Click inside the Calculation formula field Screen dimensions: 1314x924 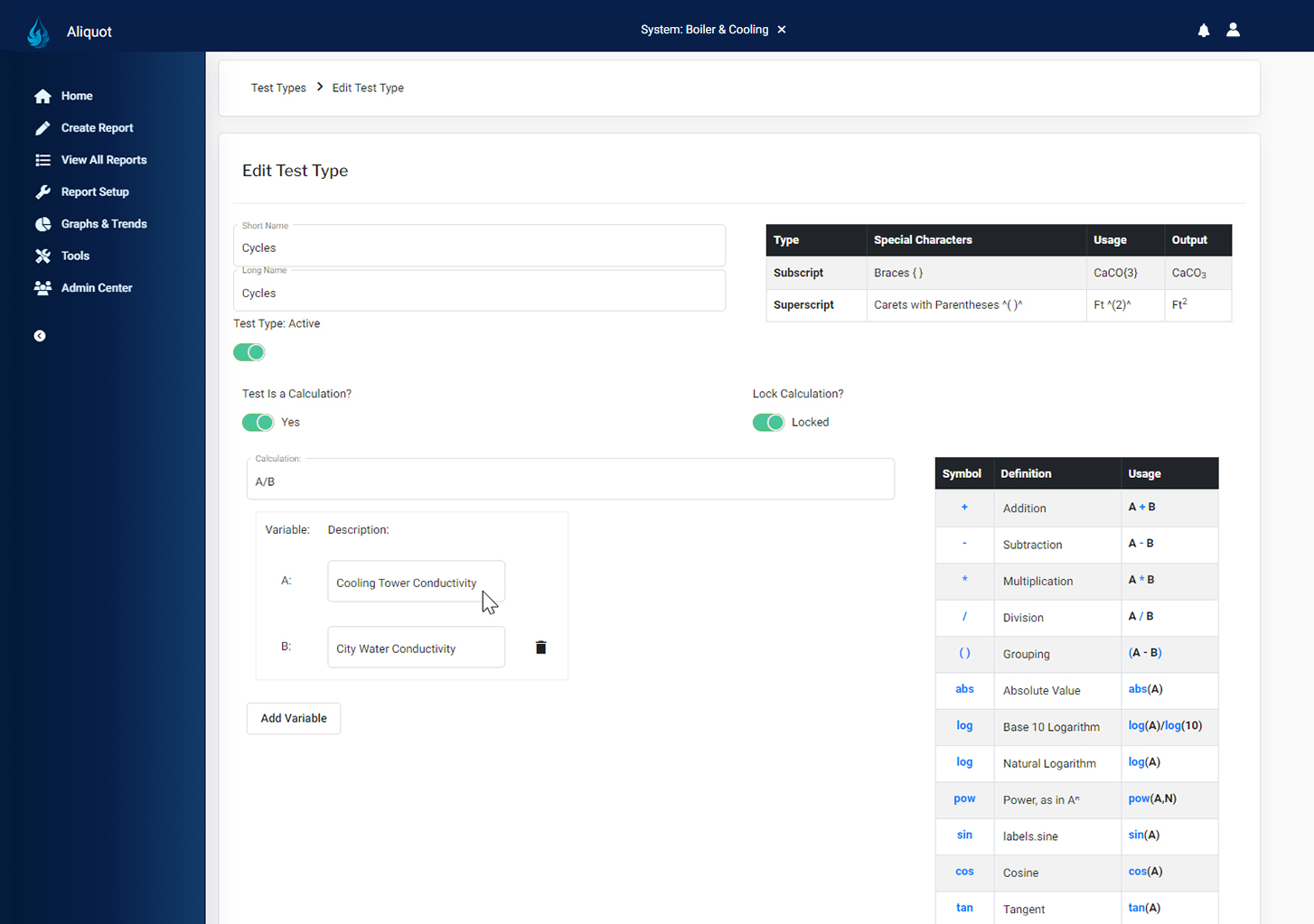click(570, 481)
